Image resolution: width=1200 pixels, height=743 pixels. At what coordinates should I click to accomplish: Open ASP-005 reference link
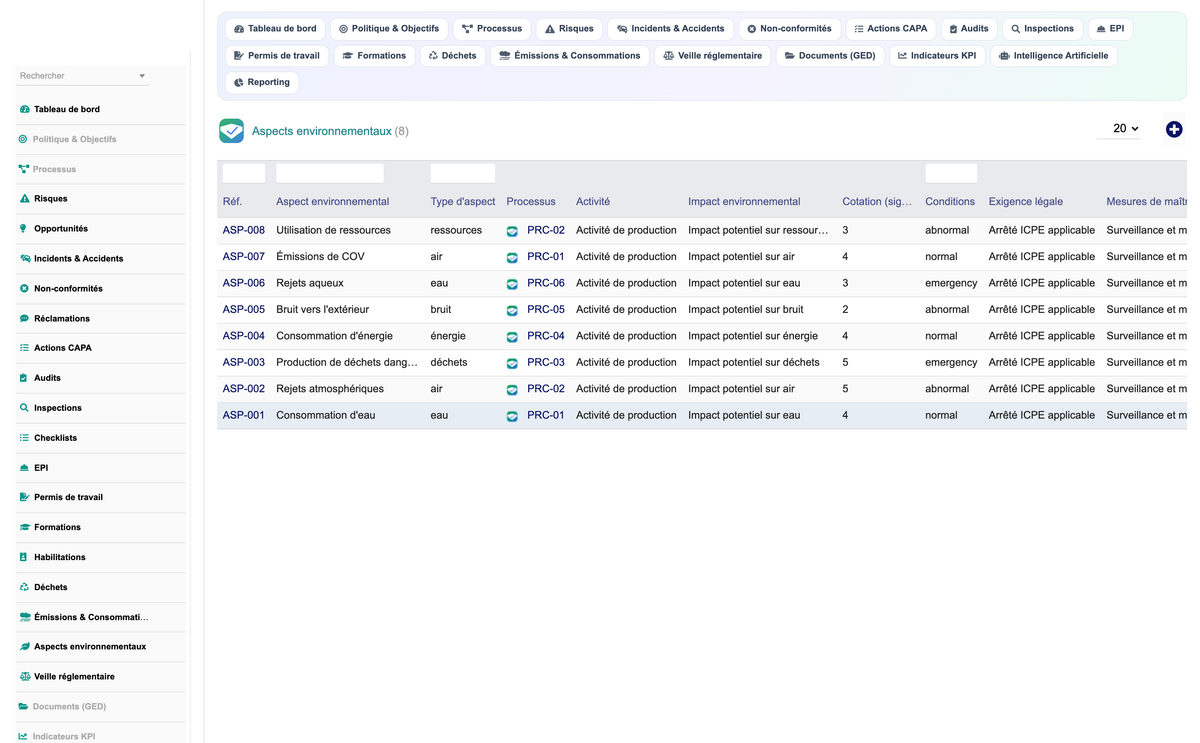pyautogui.click(x=244, y=310)
